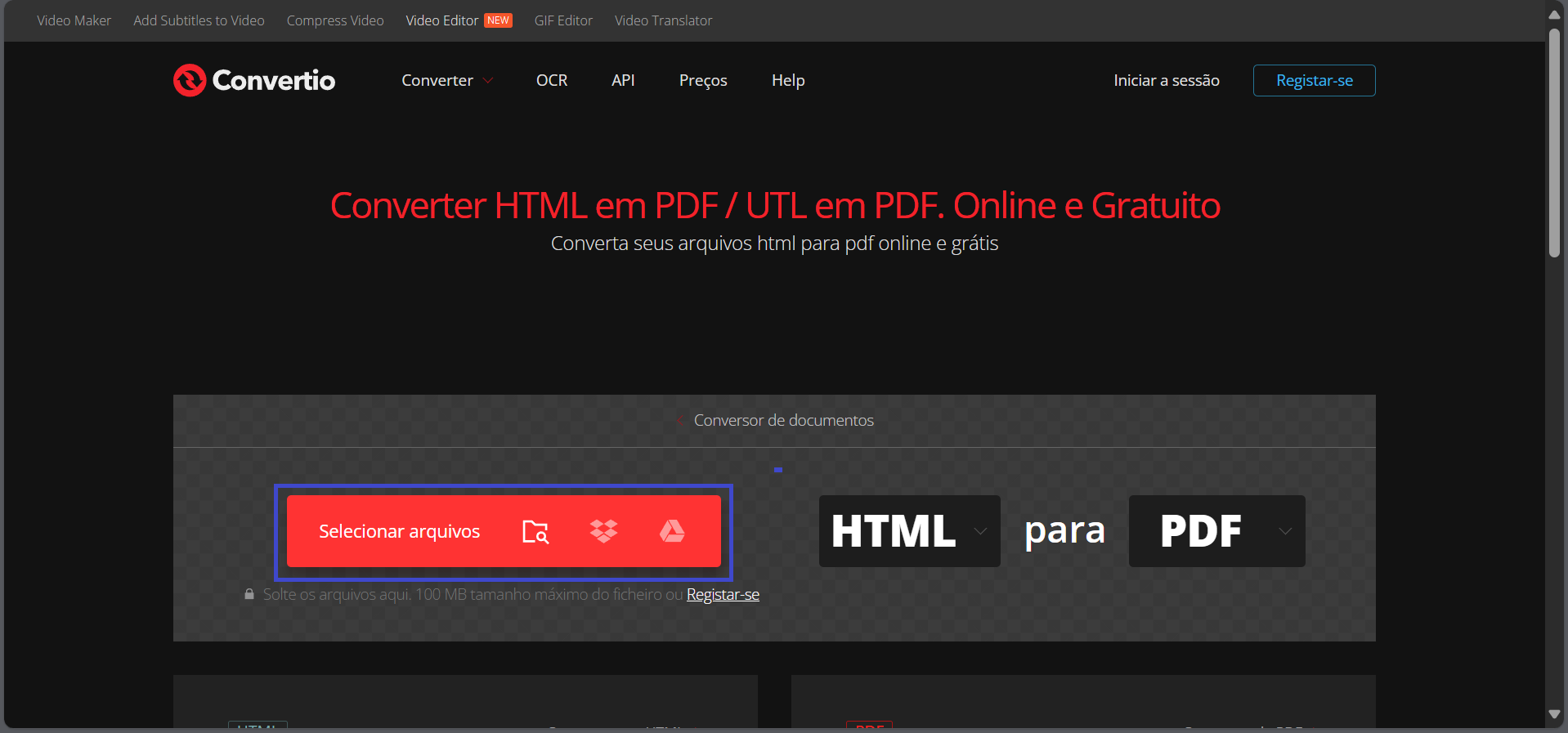This screenshot has width=1568, height=733.
Task: Click the lock icon beside file size note
Action: pos(249,594)
